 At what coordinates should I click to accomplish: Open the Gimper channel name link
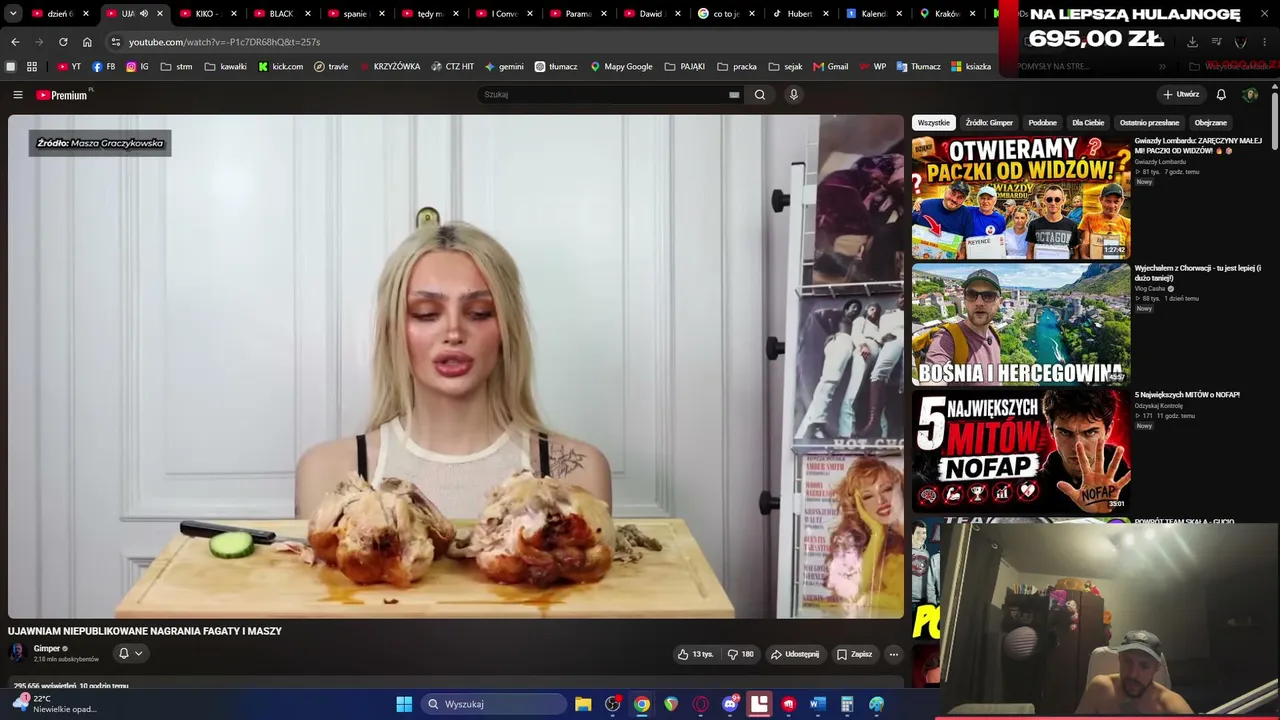47,649
